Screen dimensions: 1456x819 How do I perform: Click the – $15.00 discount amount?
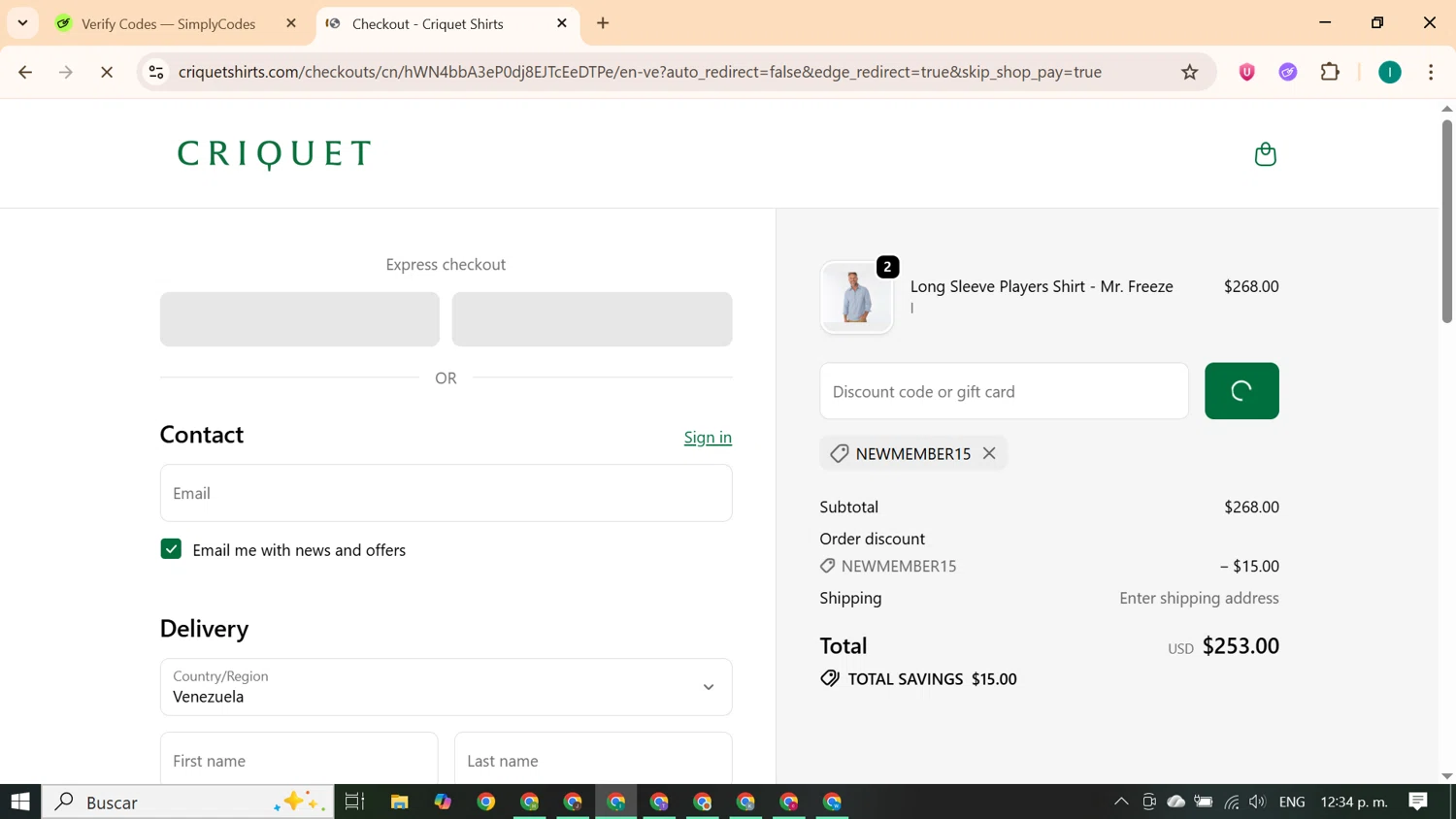tap(1249, 566)
